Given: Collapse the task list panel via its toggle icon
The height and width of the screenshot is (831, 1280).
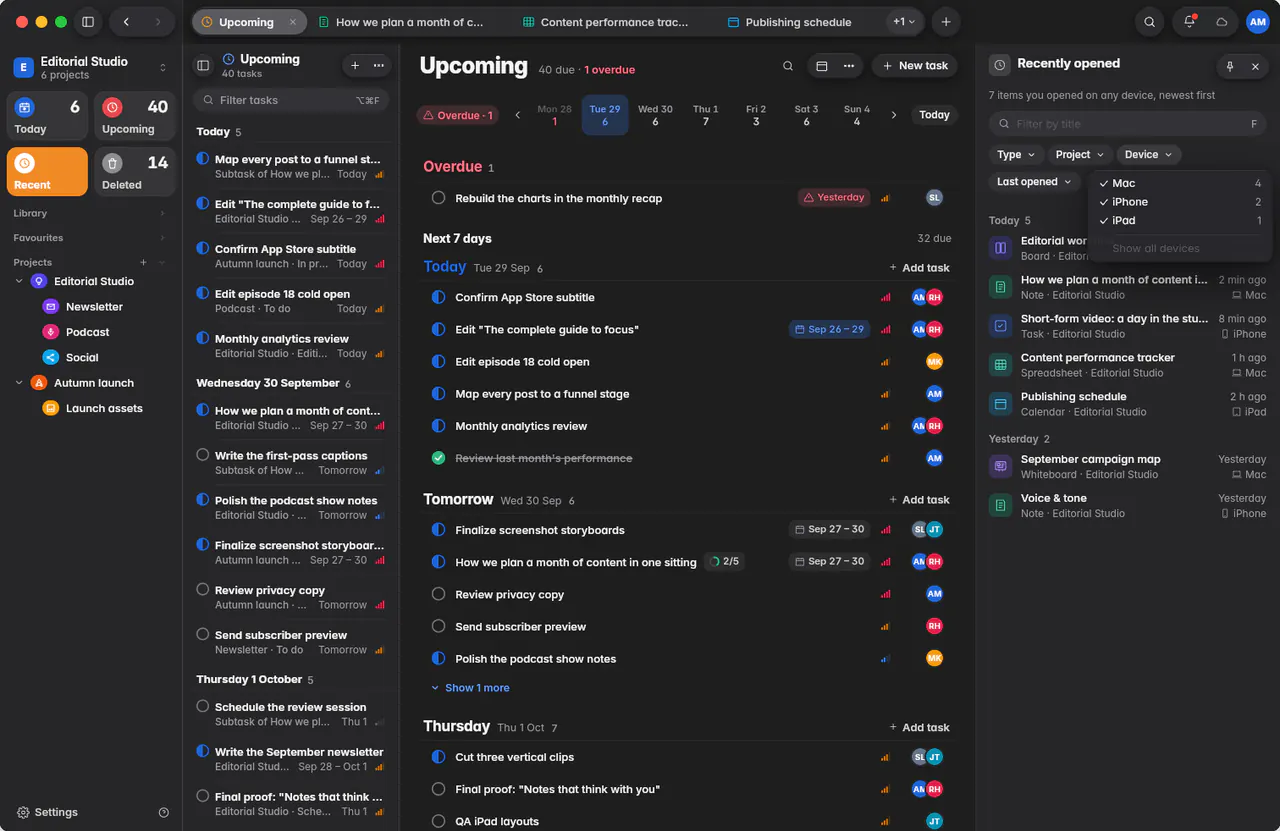Looking at the screenshot, I should 203,65.
